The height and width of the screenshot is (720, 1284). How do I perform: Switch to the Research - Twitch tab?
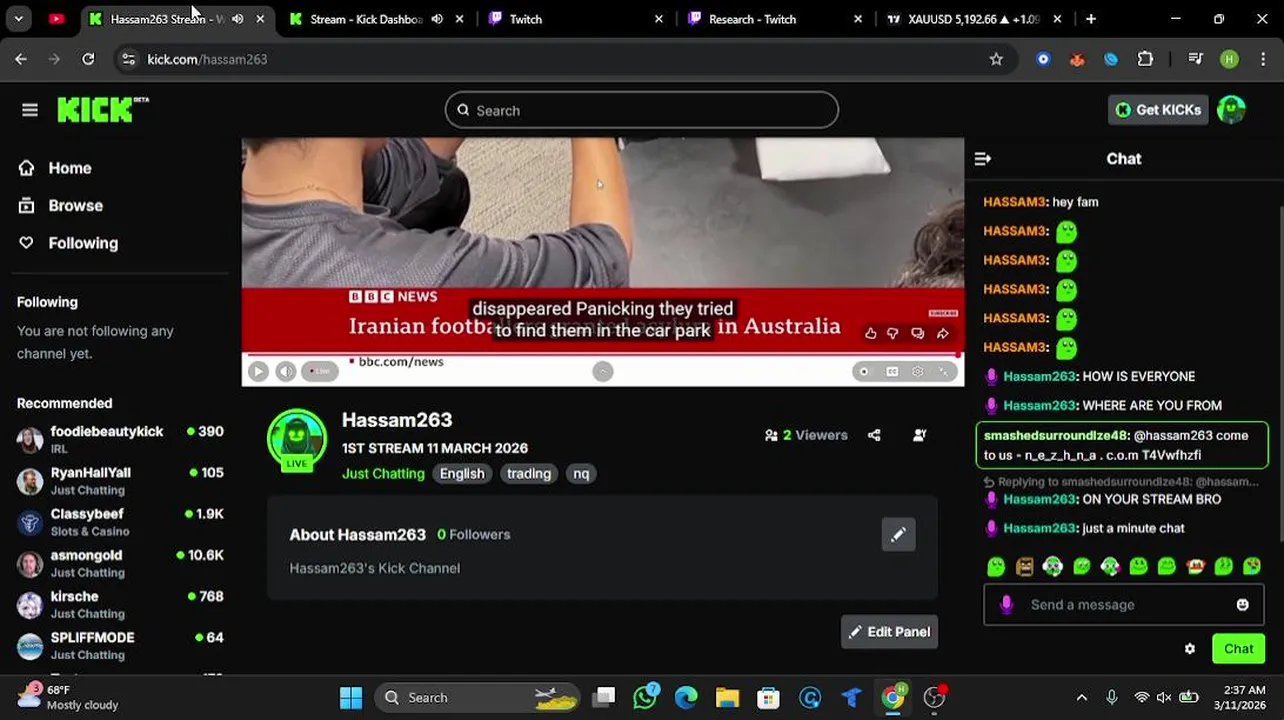(x=752, y=19)
